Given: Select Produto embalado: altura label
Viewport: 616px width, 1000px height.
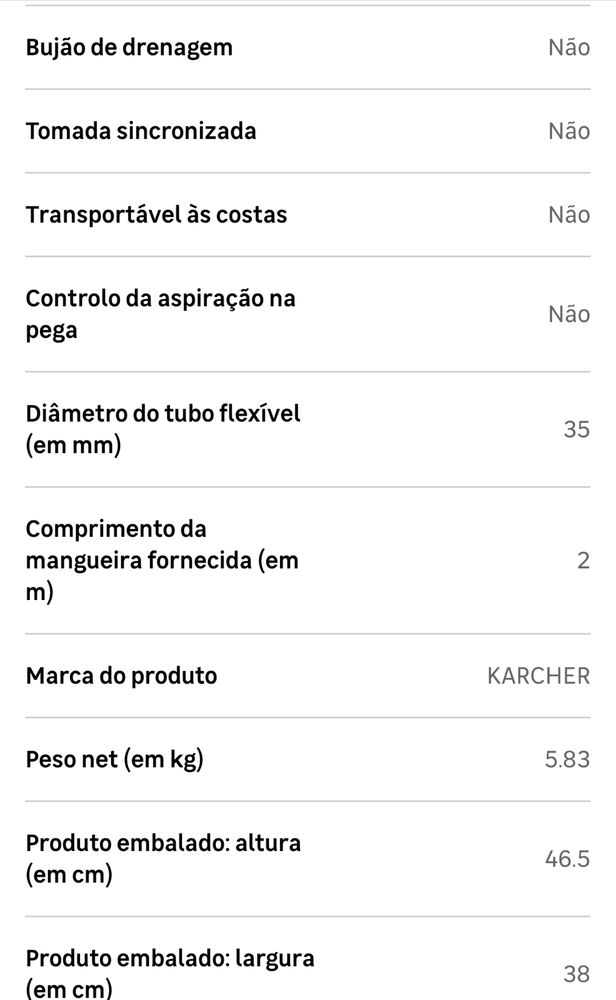Looking at the screenshot, I should coord(163,859).
